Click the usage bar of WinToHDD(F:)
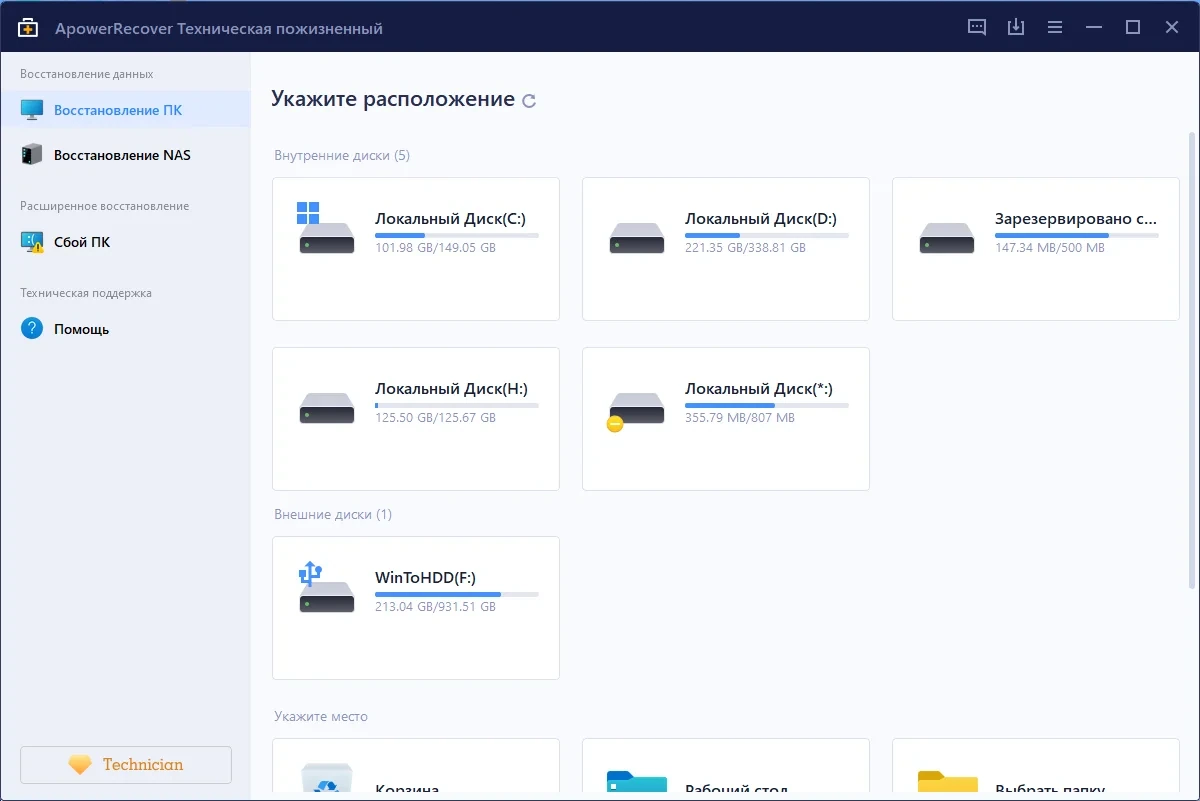This screenshot has width=1200, height=801. pyautogui.click(x=457, y=594)
